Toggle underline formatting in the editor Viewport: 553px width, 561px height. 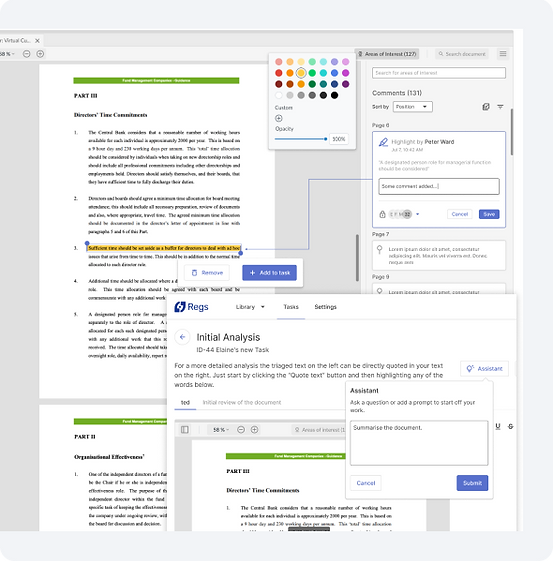498,426
